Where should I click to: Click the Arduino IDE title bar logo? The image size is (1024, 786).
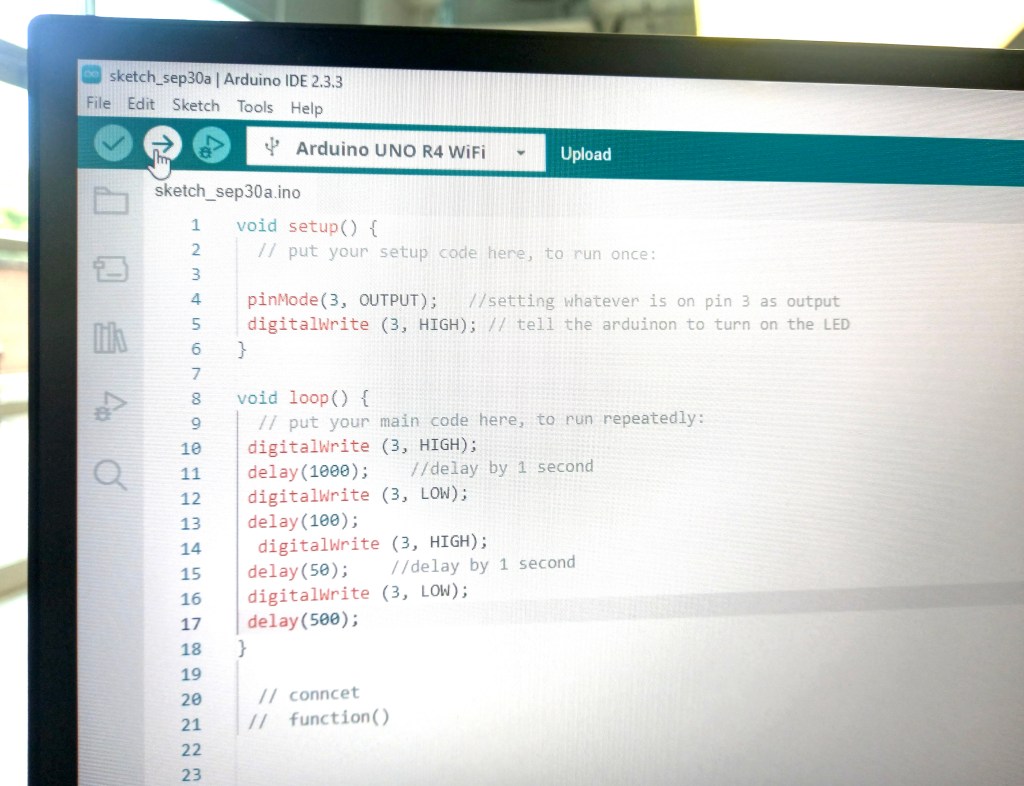[91, 76]
